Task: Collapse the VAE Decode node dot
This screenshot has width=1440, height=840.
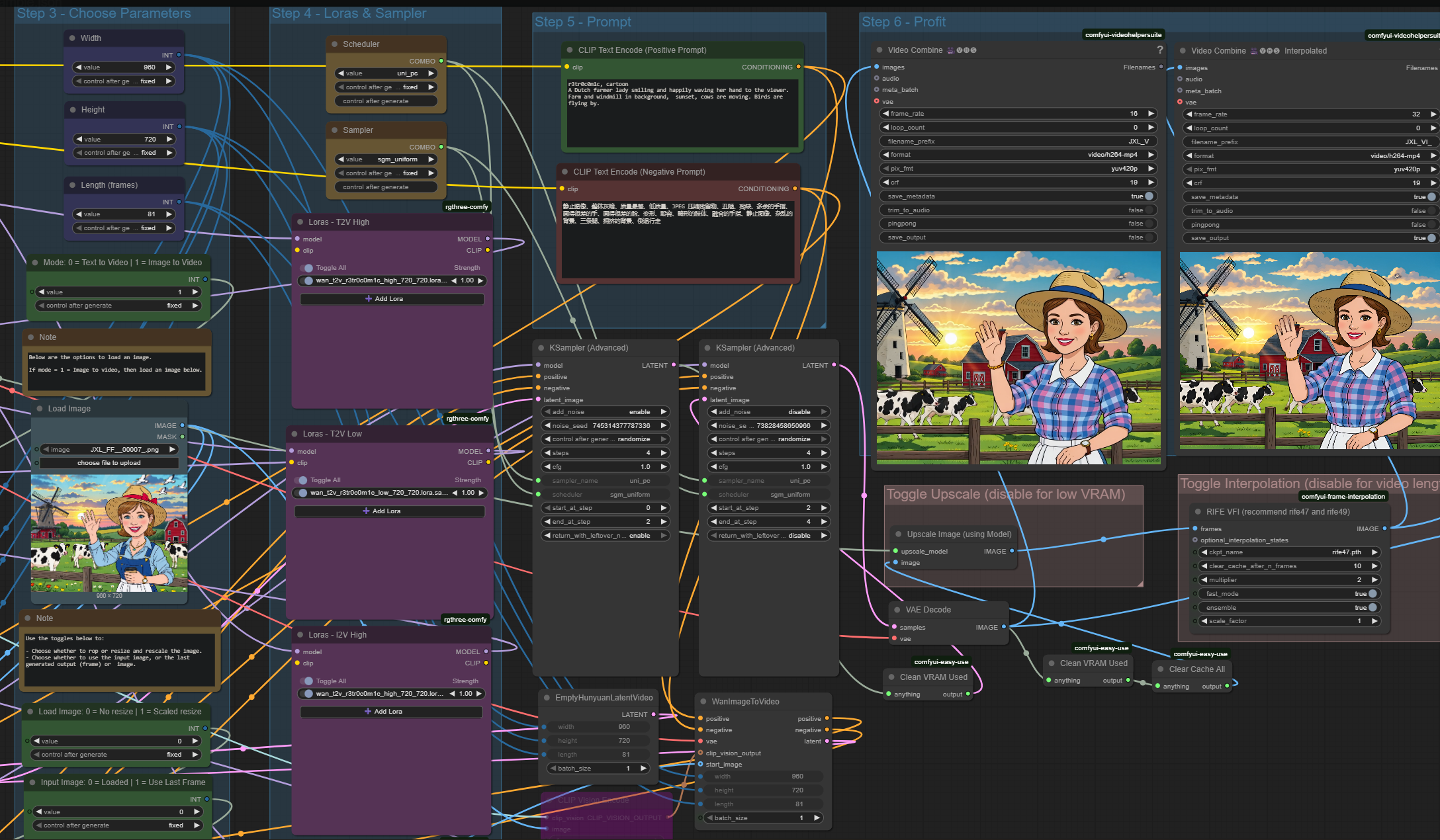Action: tap(897, 610)
